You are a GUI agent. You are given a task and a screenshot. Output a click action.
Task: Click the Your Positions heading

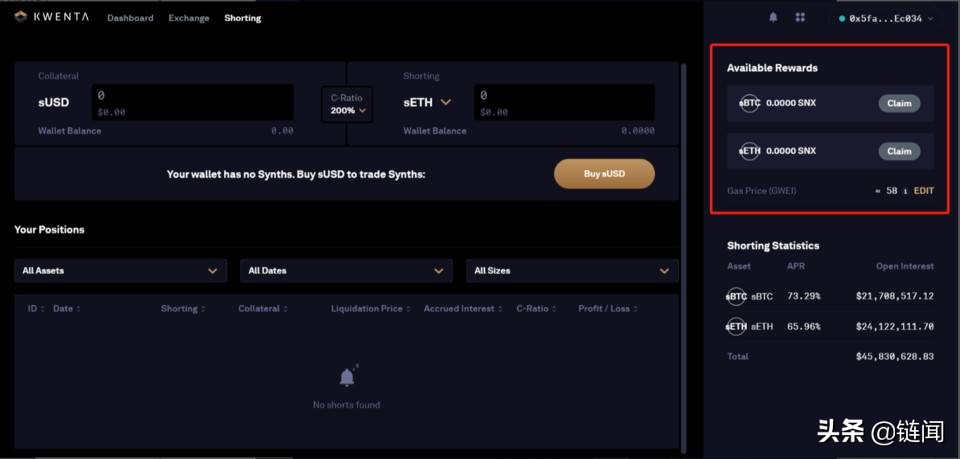coord(50,230)
